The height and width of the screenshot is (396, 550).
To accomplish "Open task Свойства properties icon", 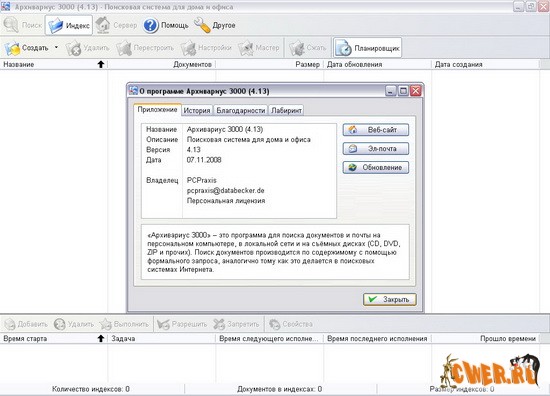I will coord(274,324).
